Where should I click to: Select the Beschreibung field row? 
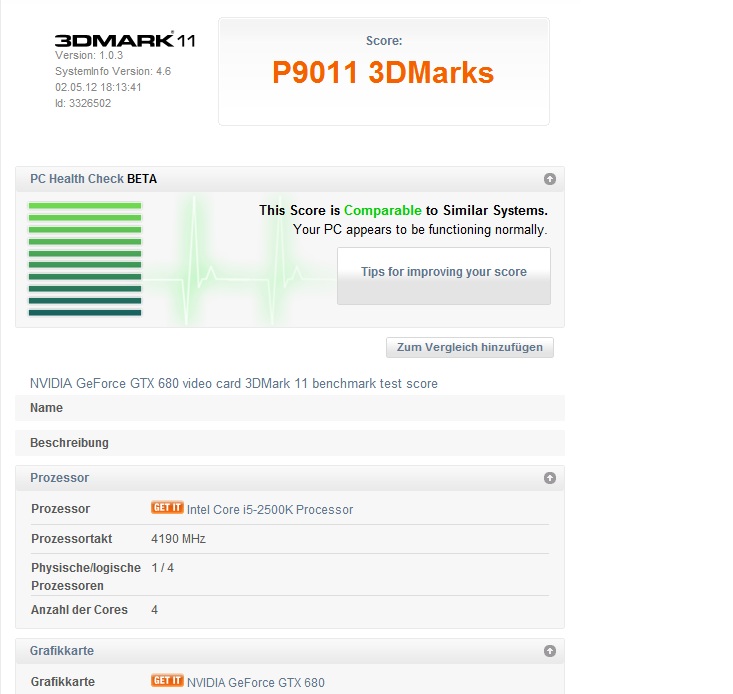pyautogui.click(x=290, y=443)
